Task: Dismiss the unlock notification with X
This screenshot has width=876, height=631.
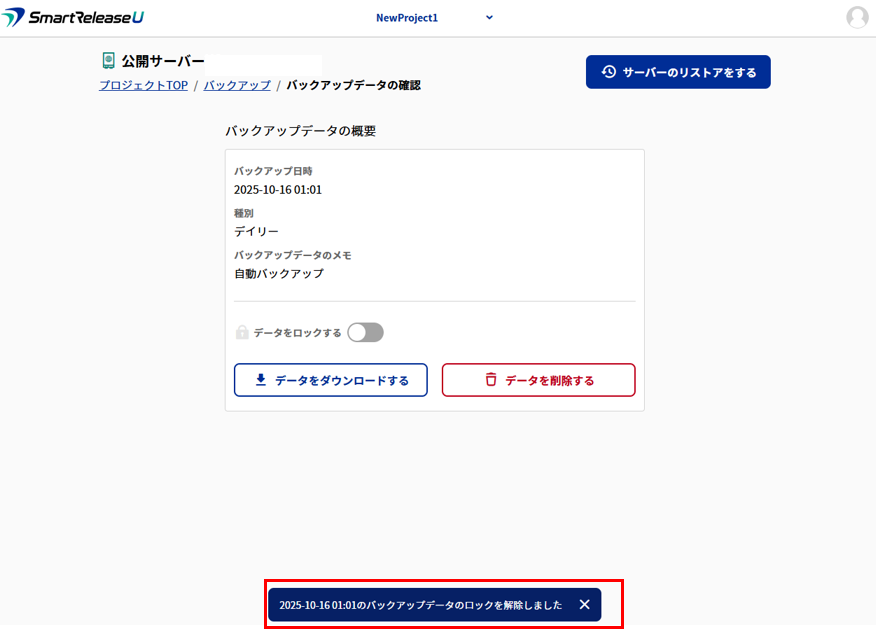Action: (x=584, y=605)
